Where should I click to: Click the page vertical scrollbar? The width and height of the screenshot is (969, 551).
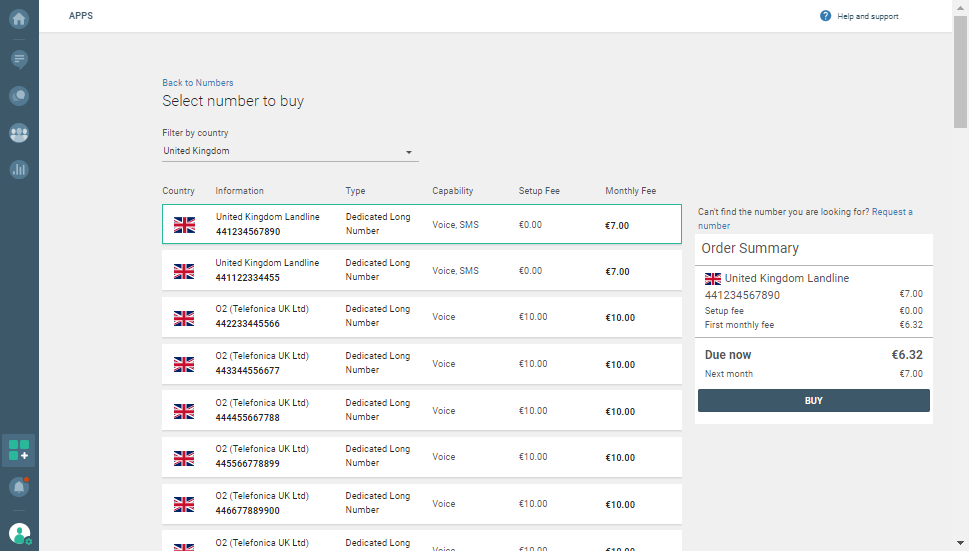click(x=960, y=80)
